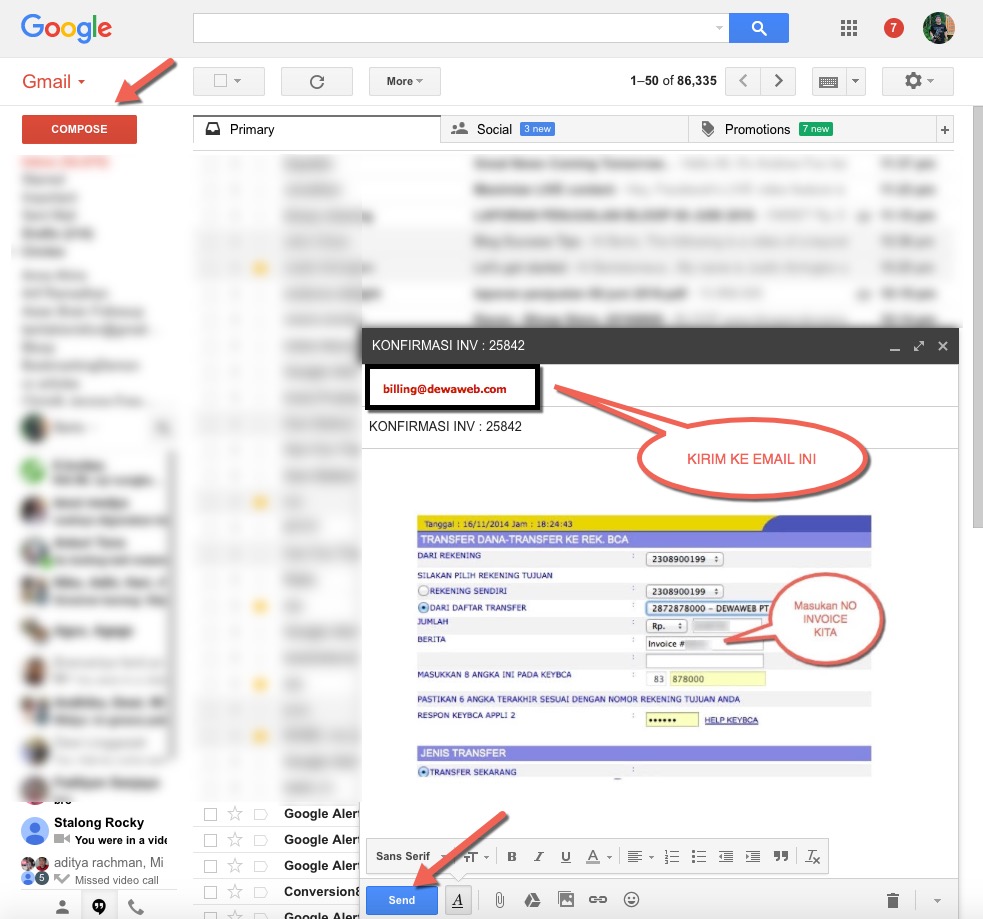983x919 pixels.
Task: Click subject field KONFIRMASI INV : 25842
Action: tap(660, 427)
